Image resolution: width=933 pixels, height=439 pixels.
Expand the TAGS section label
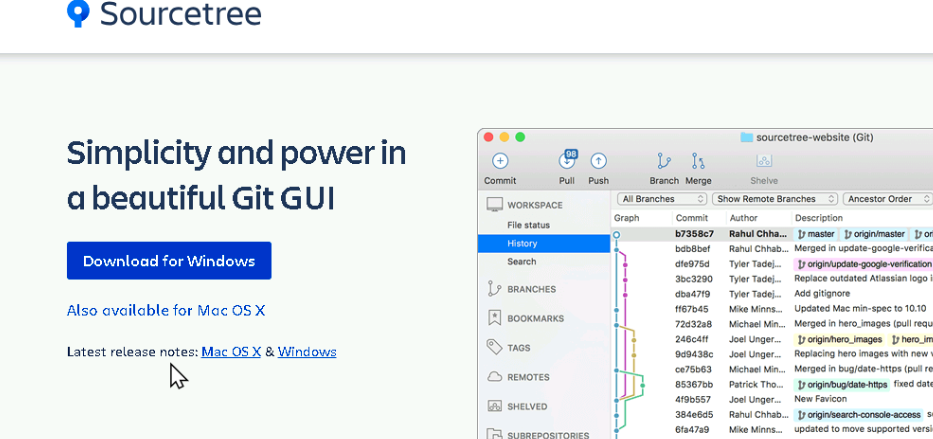click(x=518, y=347)
